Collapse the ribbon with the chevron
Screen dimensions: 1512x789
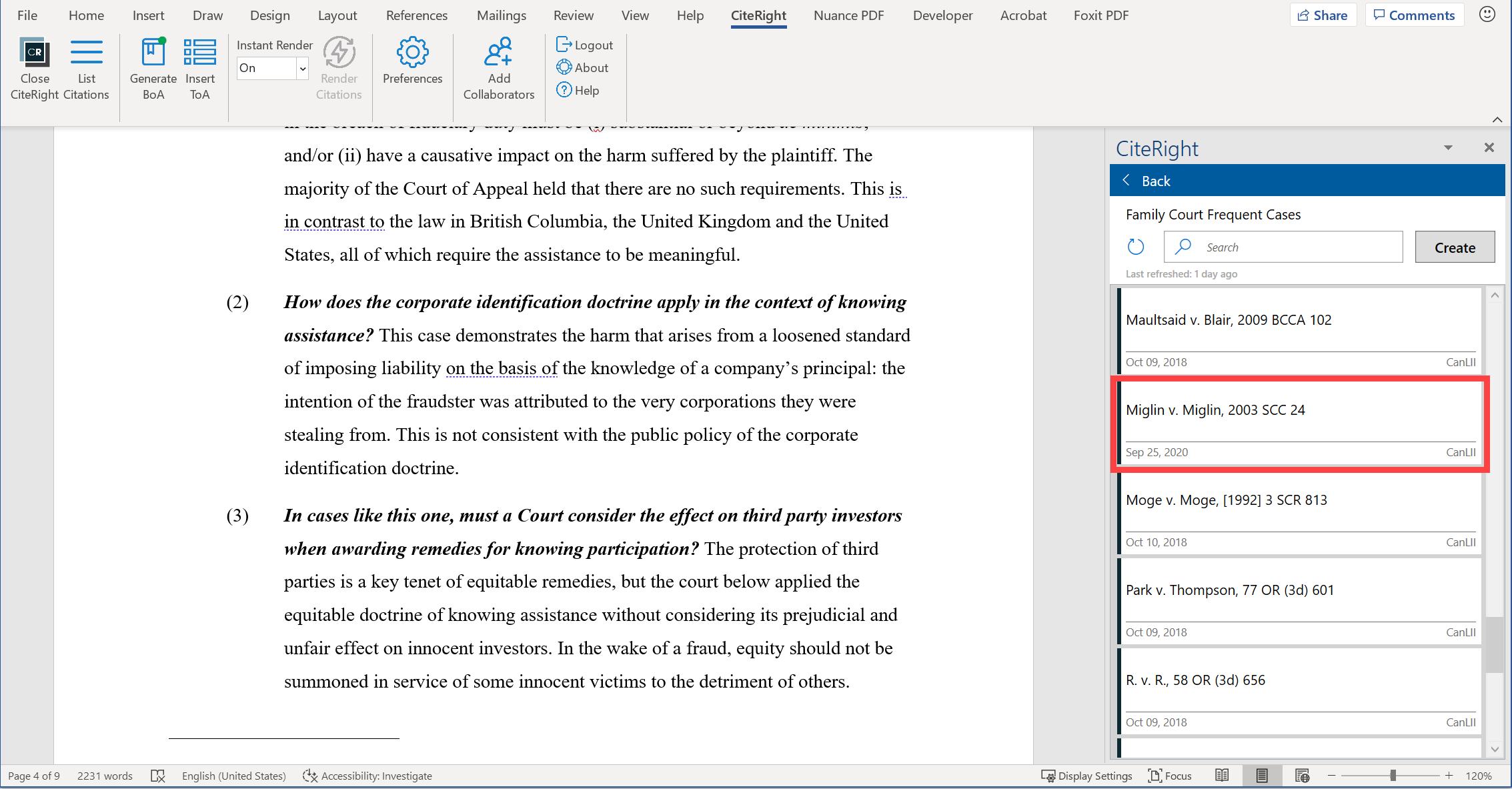point(1497,120)
